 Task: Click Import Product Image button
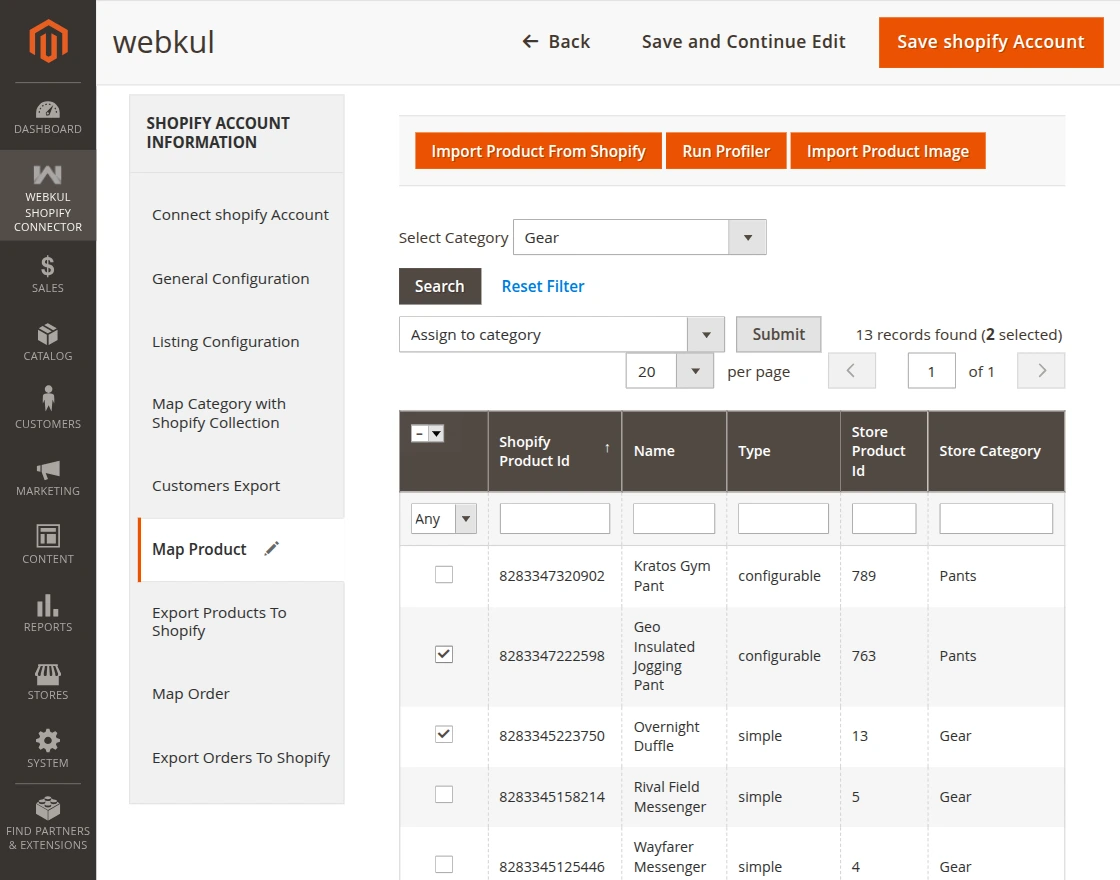pyautogui.click(x=888, y=151)
